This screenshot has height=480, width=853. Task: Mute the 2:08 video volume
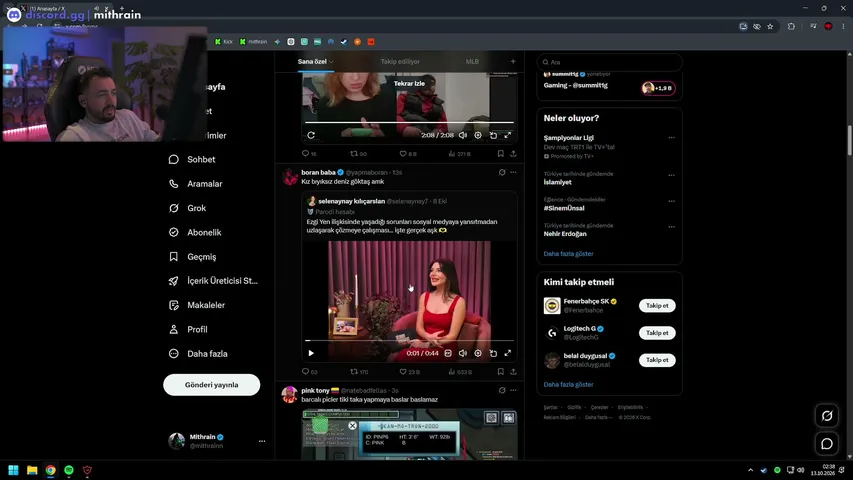pyautogui.click(x=462, y=135)
